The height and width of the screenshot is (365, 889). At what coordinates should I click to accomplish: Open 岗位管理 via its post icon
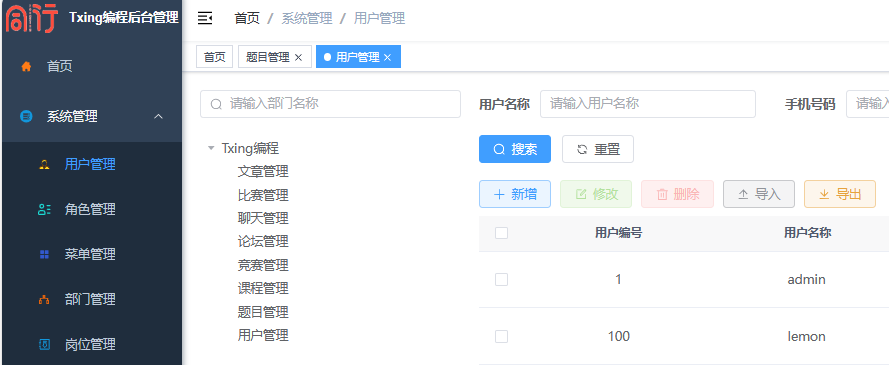(44, 344)
